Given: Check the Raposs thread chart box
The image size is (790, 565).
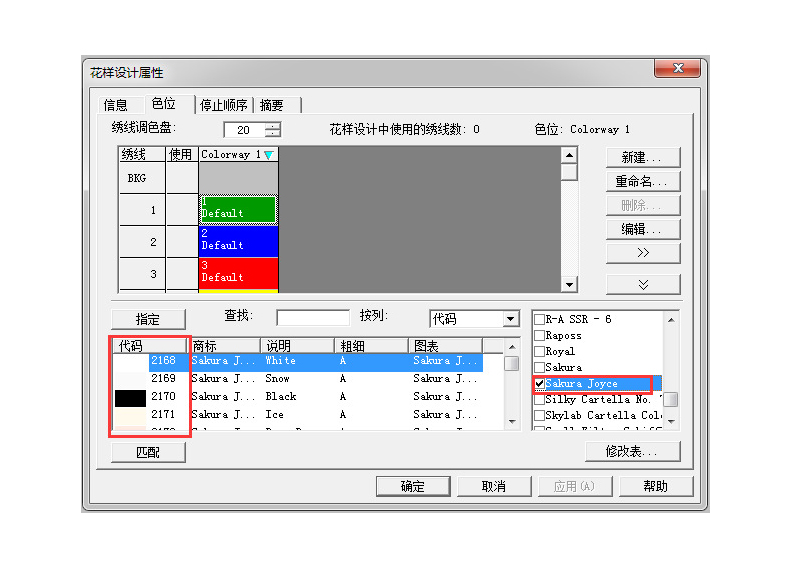Looking at the screenshot, I should (x=540, y=336).
